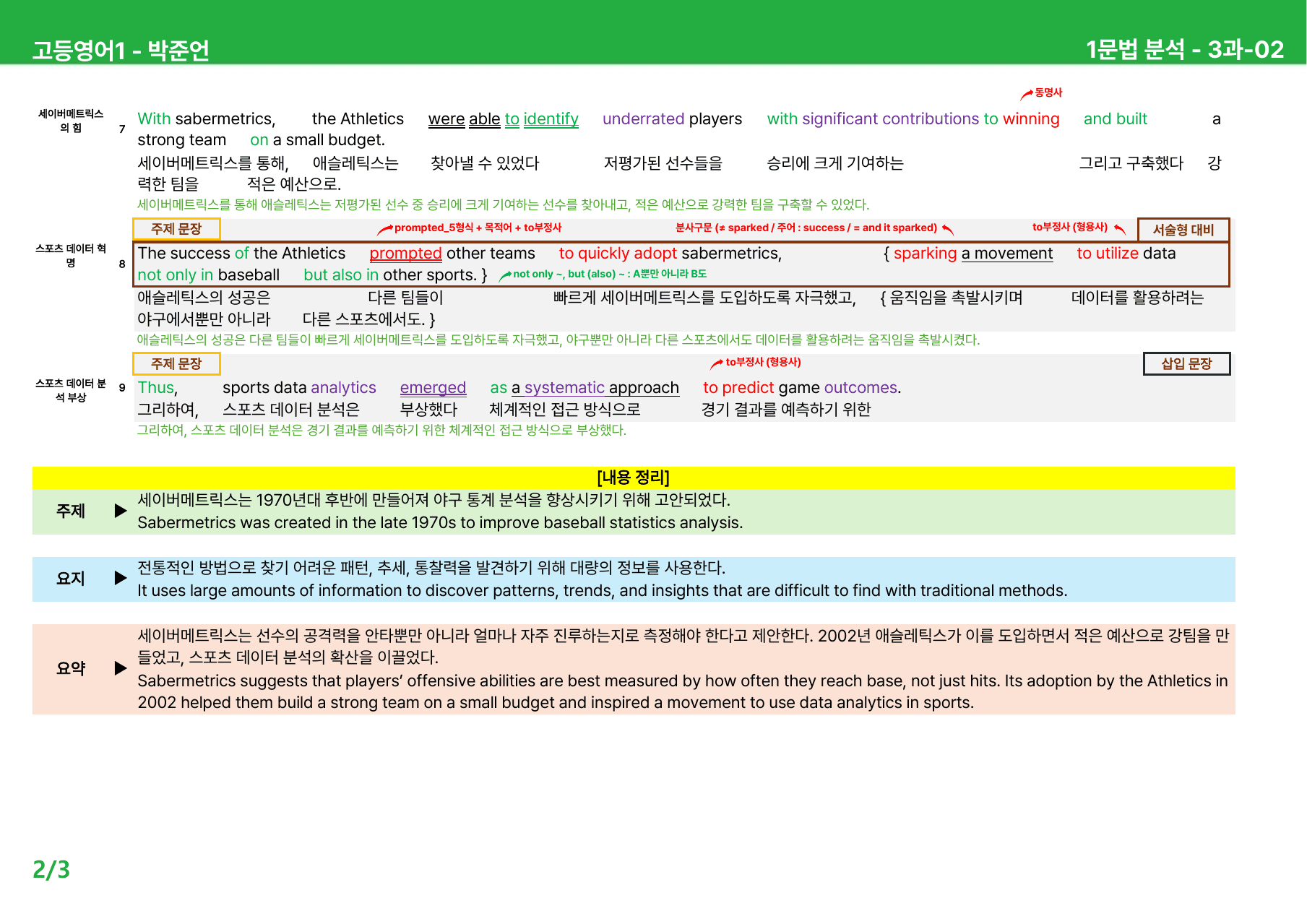Click the Korean gloss 승리에 크게 기여하는
Viewport: 1307px width, 924px height.
click(835, 163)
